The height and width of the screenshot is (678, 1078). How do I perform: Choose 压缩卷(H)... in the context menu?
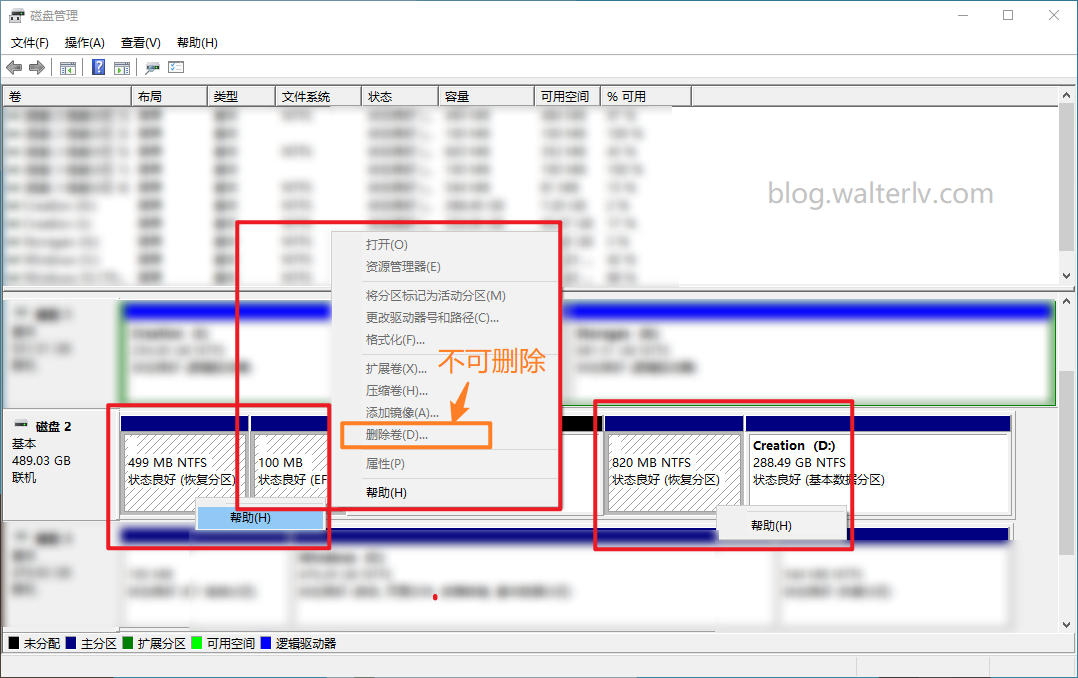click(x=397, y=391)
